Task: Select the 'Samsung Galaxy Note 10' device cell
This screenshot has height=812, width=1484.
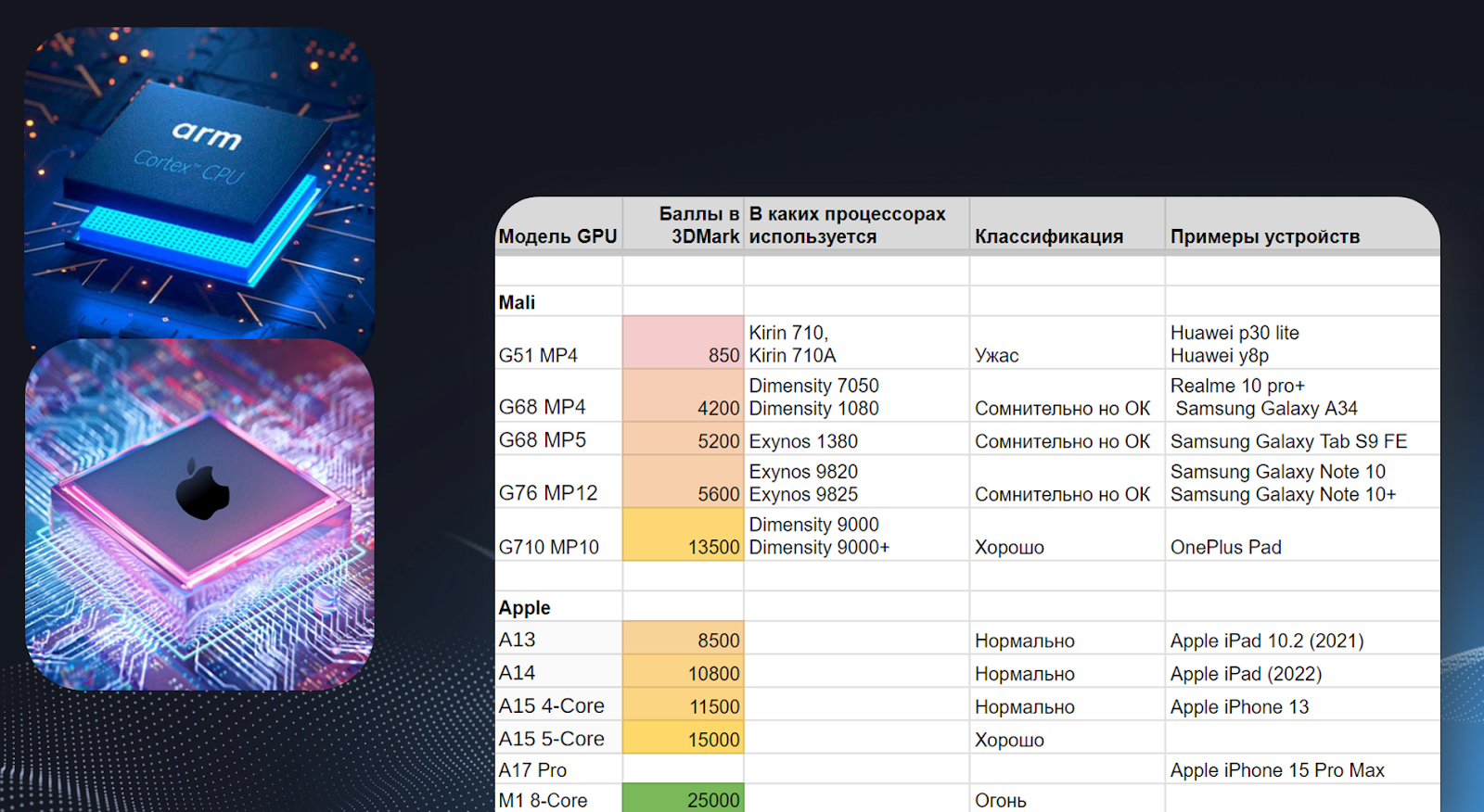Action: click(x=1302, y=481)
